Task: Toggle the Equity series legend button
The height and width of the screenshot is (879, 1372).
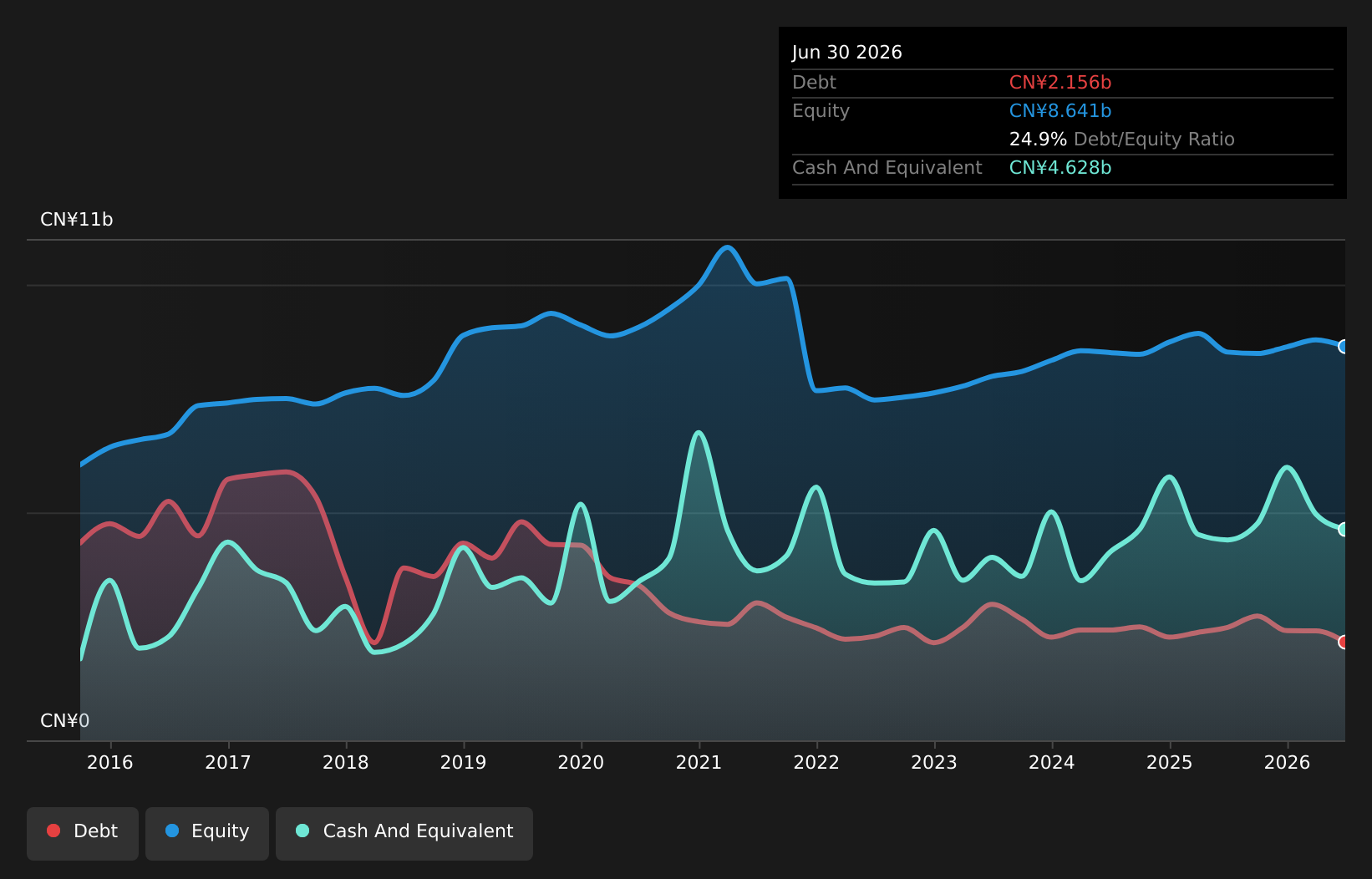Action: (x=207, y=833)
